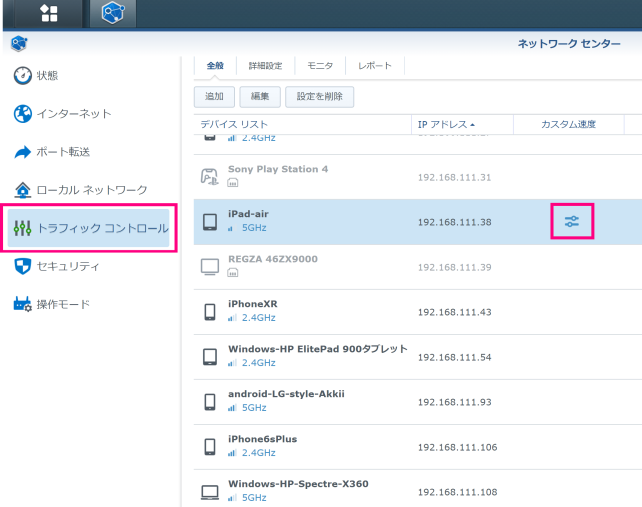Click IP address 192.168.111.108

pos(457,492)
